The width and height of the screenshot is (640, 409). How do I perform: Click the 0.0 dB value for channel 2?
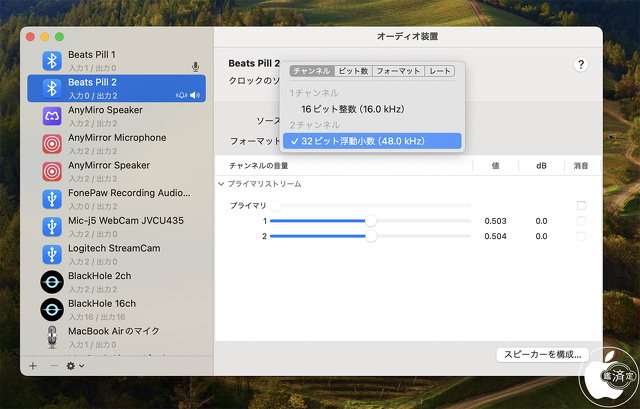point(541,236)
